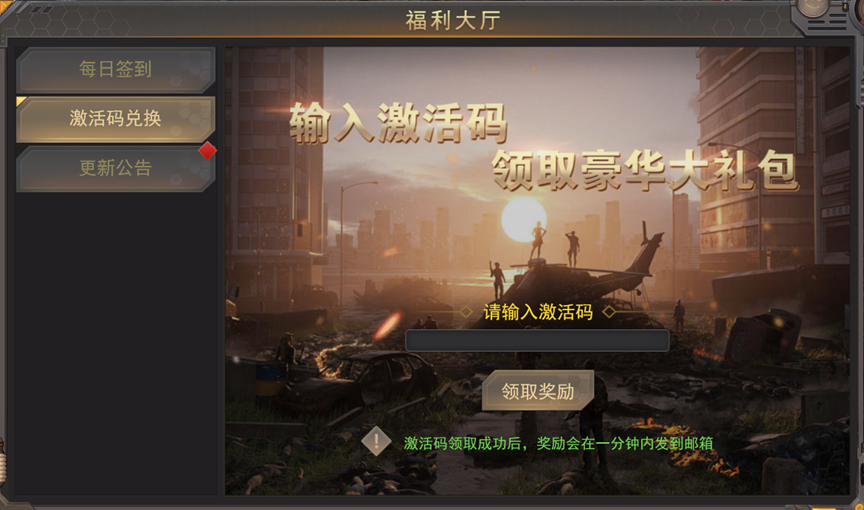Click diamond ornament right of 请输入激活码
This screenshot has height=510, width=864.
coord(609,312)
